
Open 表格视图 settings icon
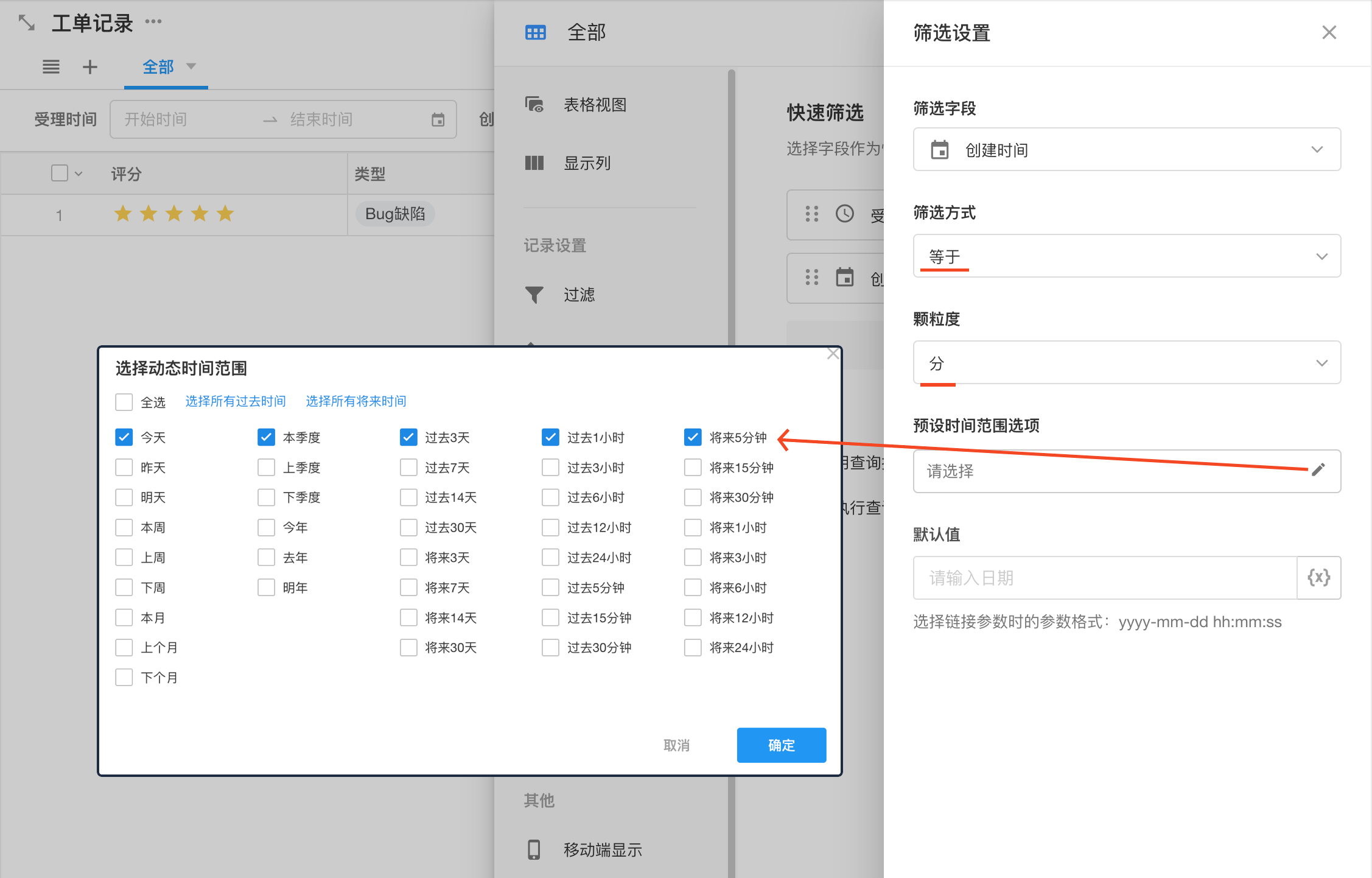pos(534,105)
